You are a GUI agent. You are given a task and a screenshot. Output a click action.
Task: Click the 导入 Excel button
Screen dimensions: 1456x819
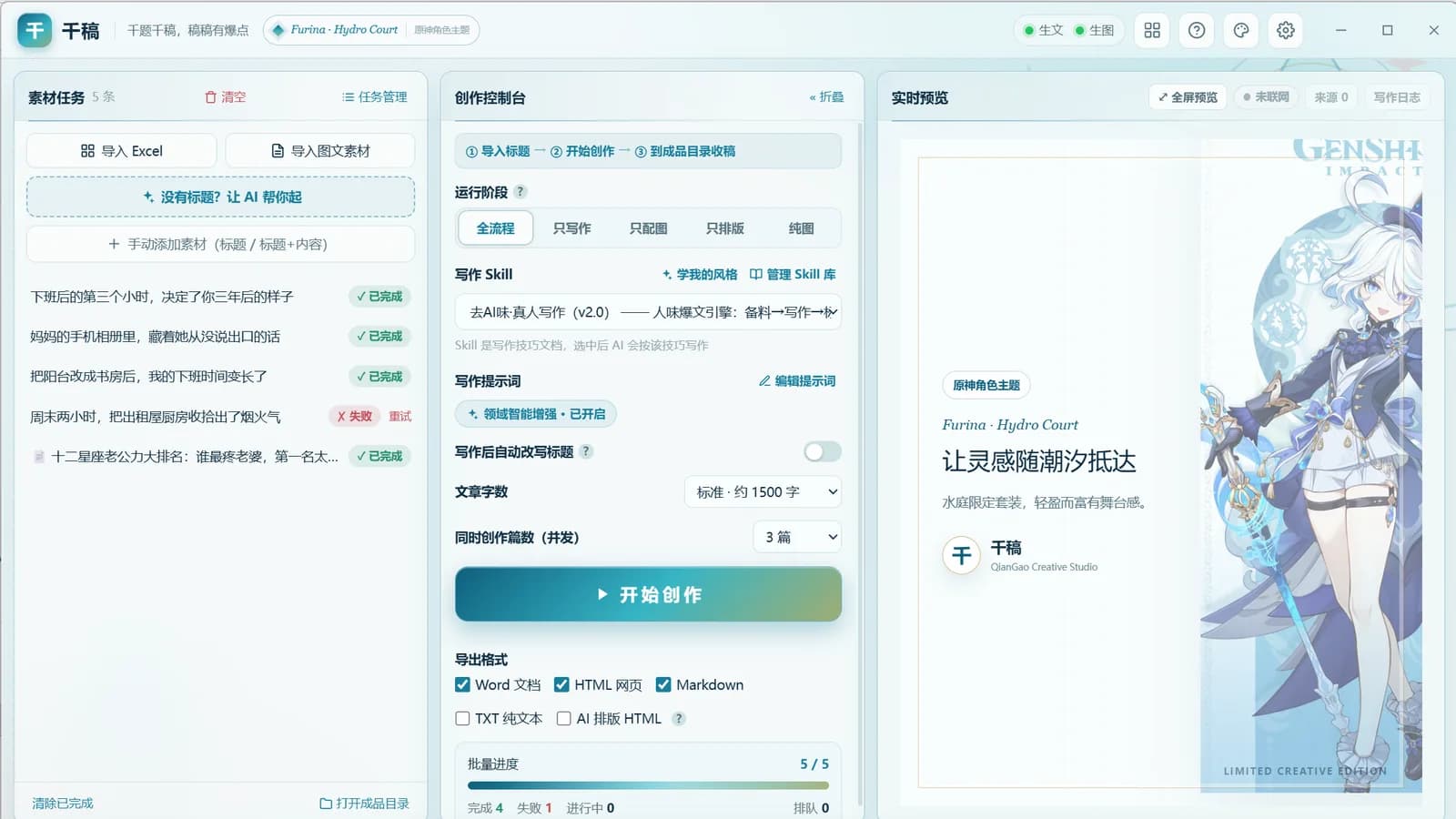coord(122,151)
